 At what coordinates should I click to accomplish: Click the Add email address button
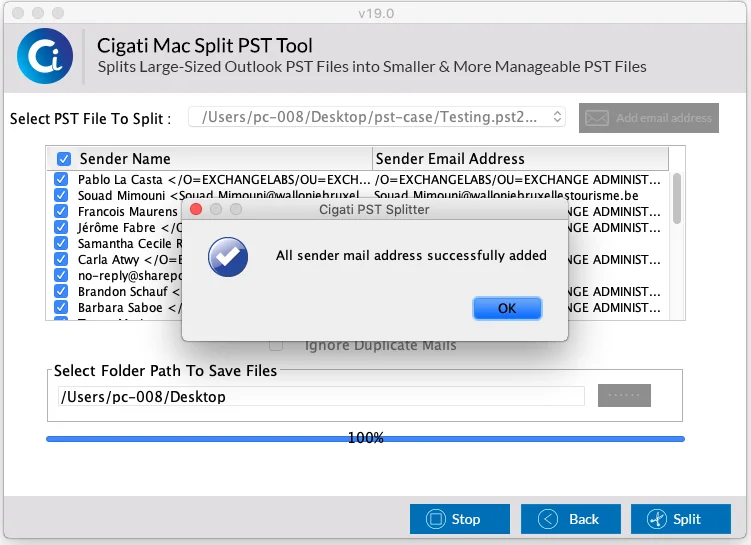(x=649, y=118)
